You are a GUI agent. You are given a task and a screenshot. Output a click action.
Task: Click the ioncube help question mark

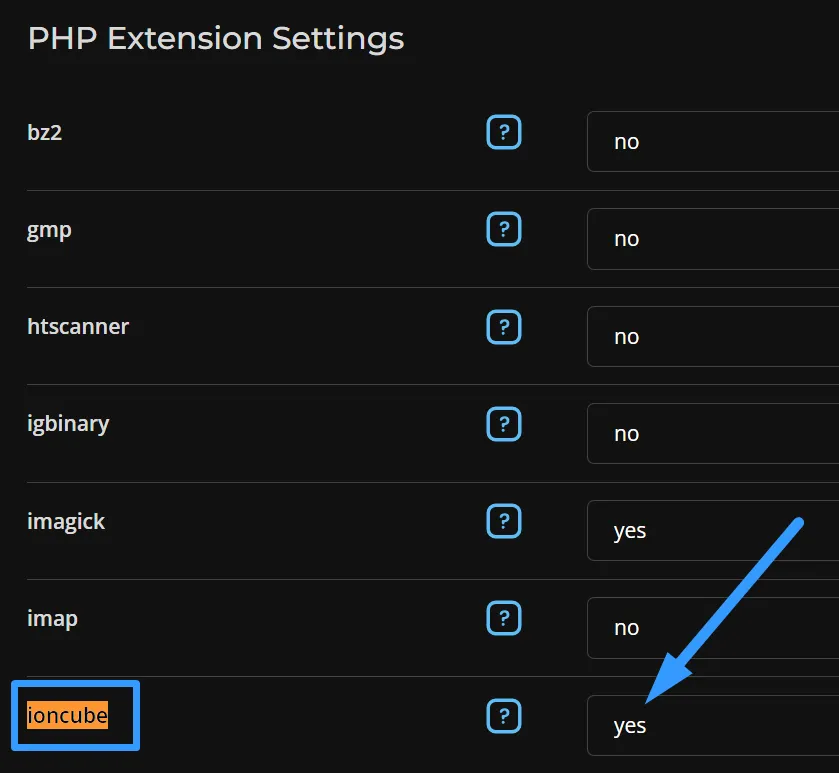coord(504,715)
